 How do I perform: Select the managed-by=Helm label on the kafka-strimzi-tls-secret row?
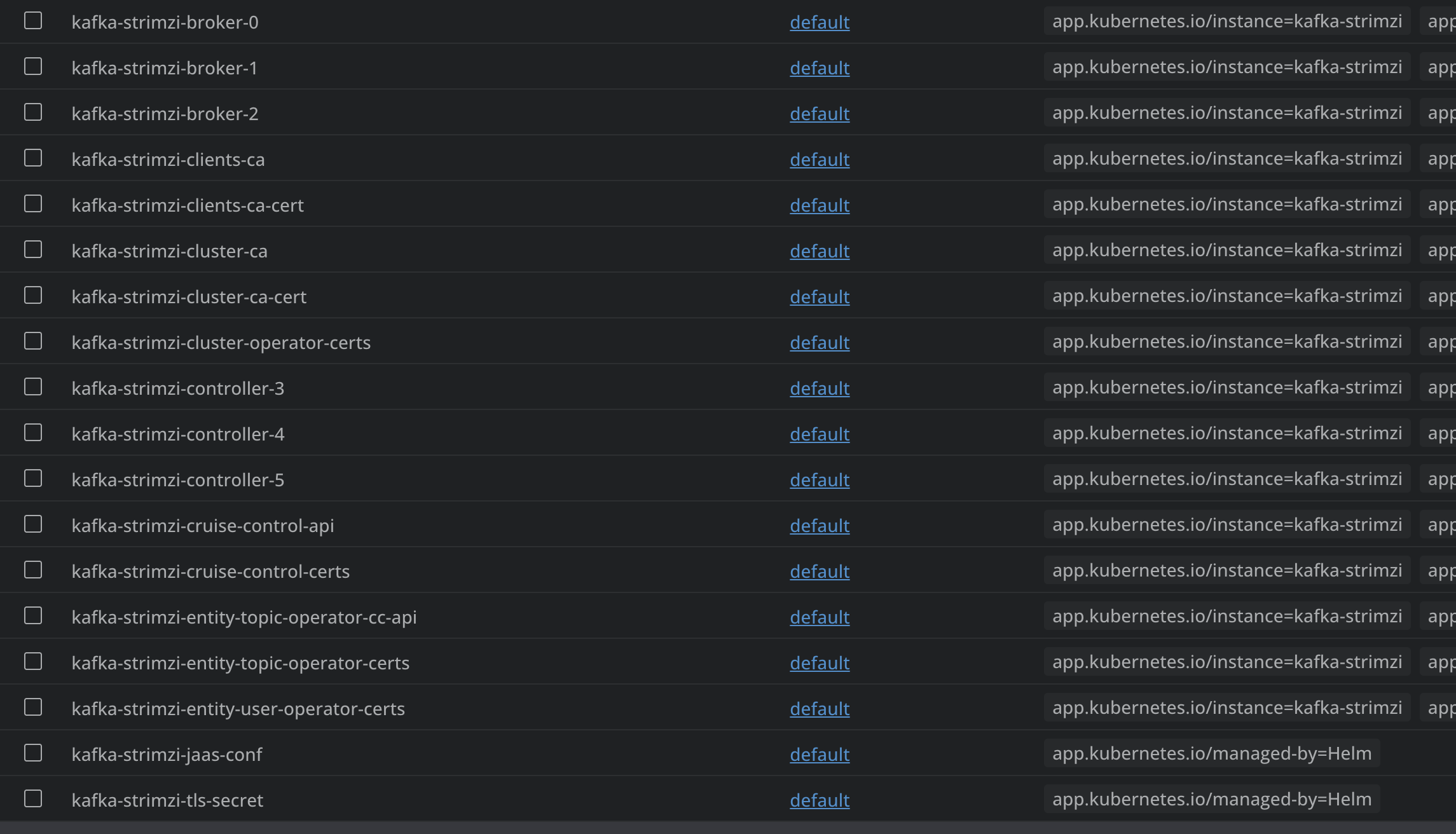[x=1212, y=799]
